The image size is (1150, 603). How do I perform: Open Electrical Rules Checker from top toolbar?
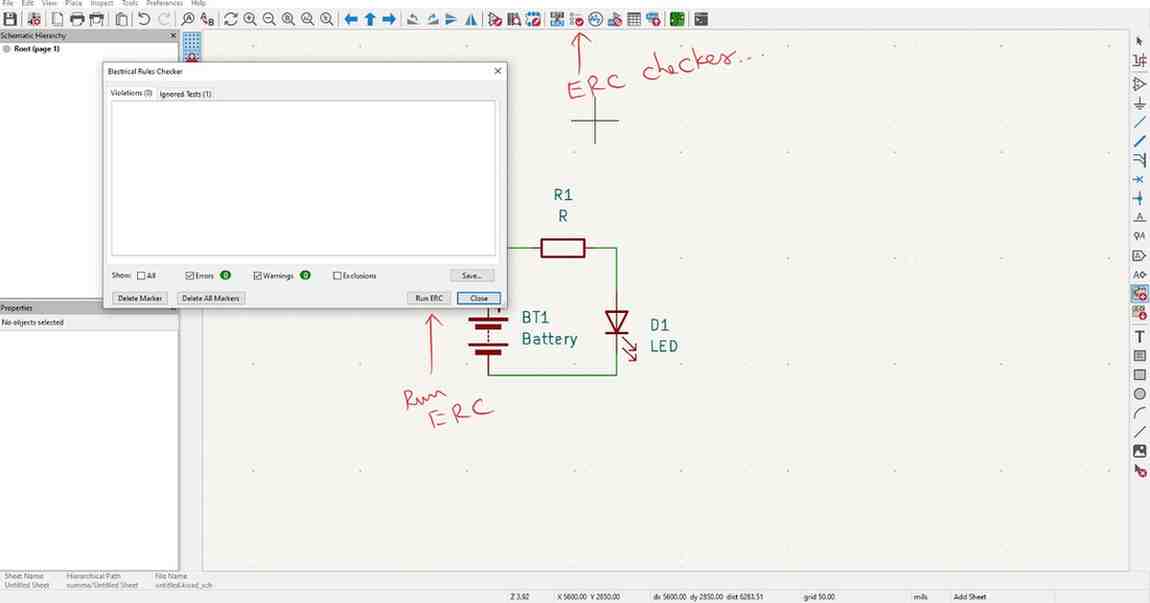(x=576, y=20)
